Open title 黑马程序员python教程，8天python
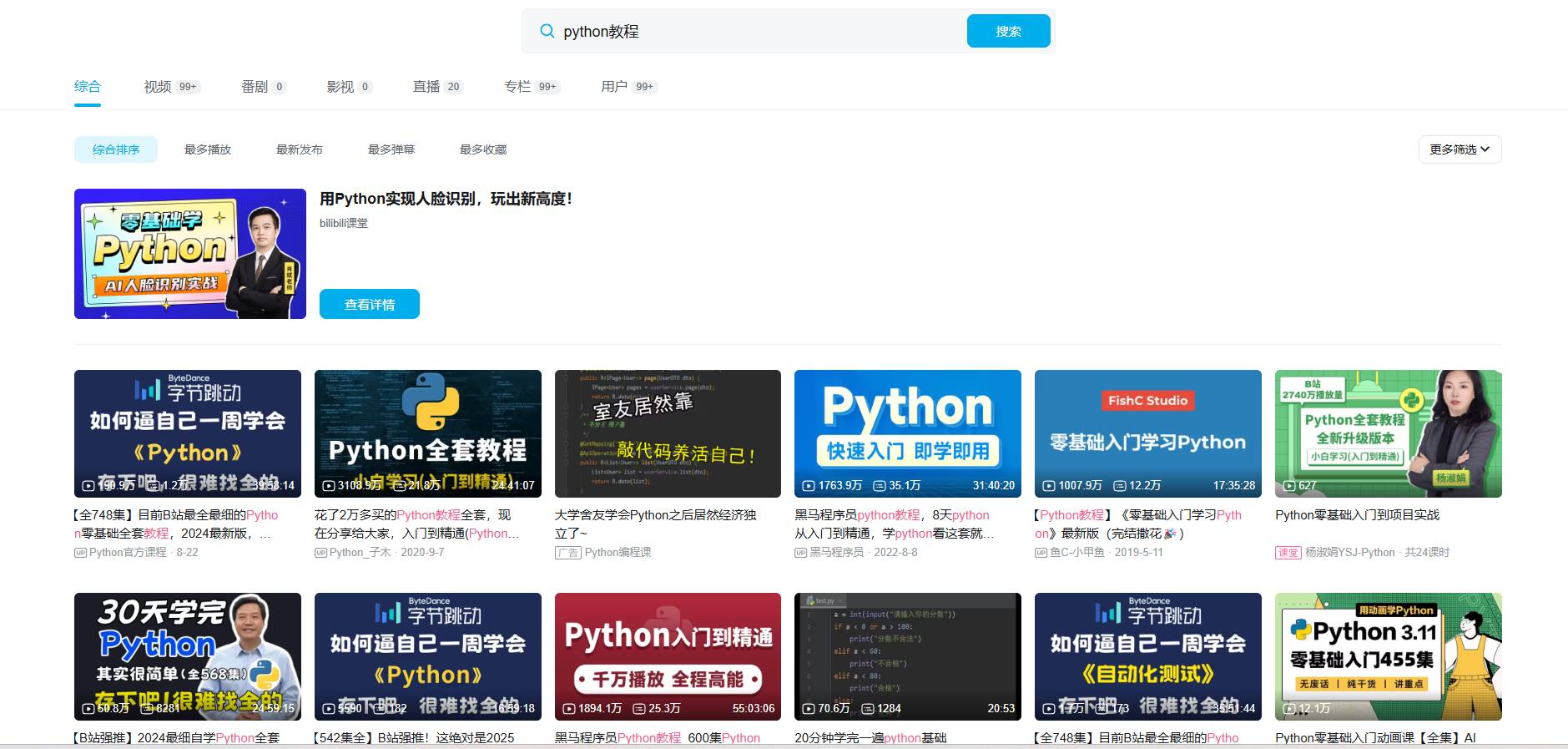 [x=894, y=524]
